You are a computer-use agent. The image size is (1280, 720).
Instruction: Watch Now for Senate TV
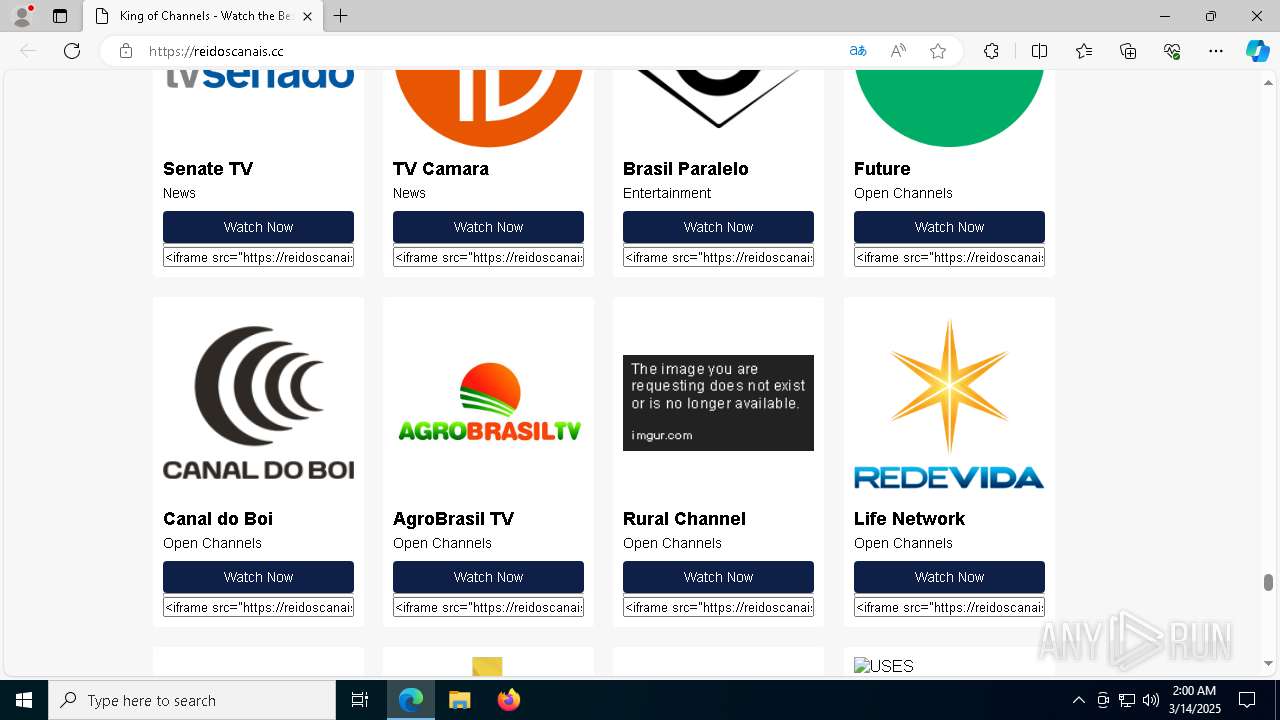(x=258, y=227)
